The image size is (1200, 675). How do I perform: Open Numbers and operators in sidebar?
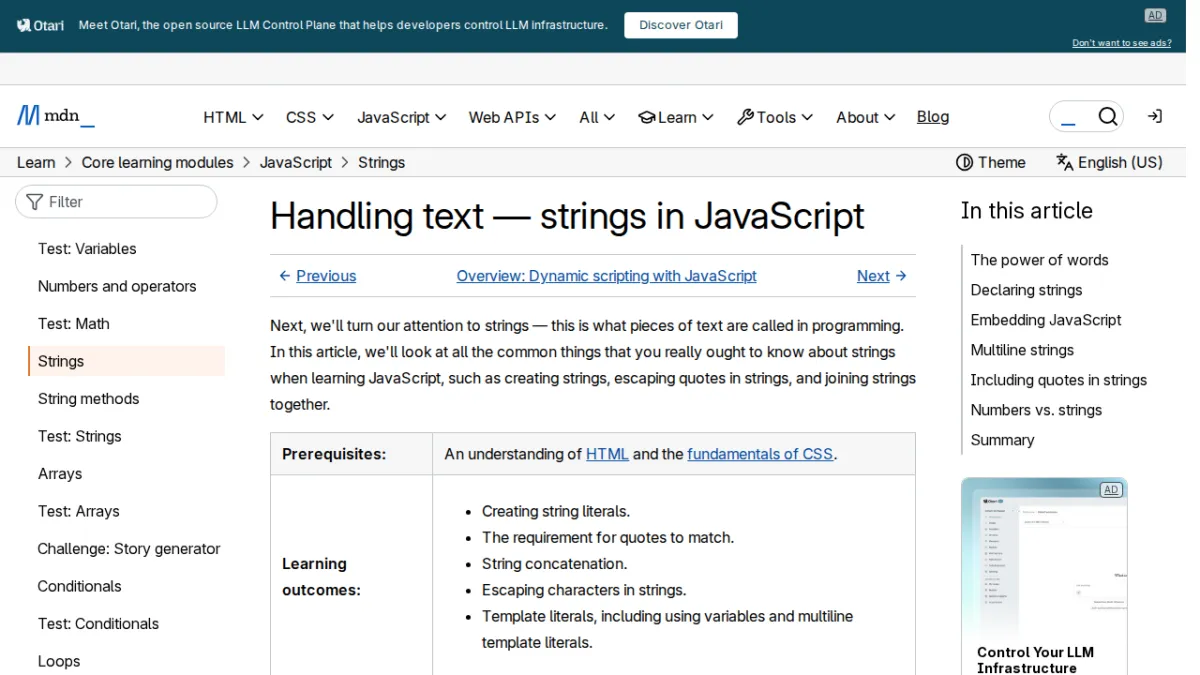point(117,286)
